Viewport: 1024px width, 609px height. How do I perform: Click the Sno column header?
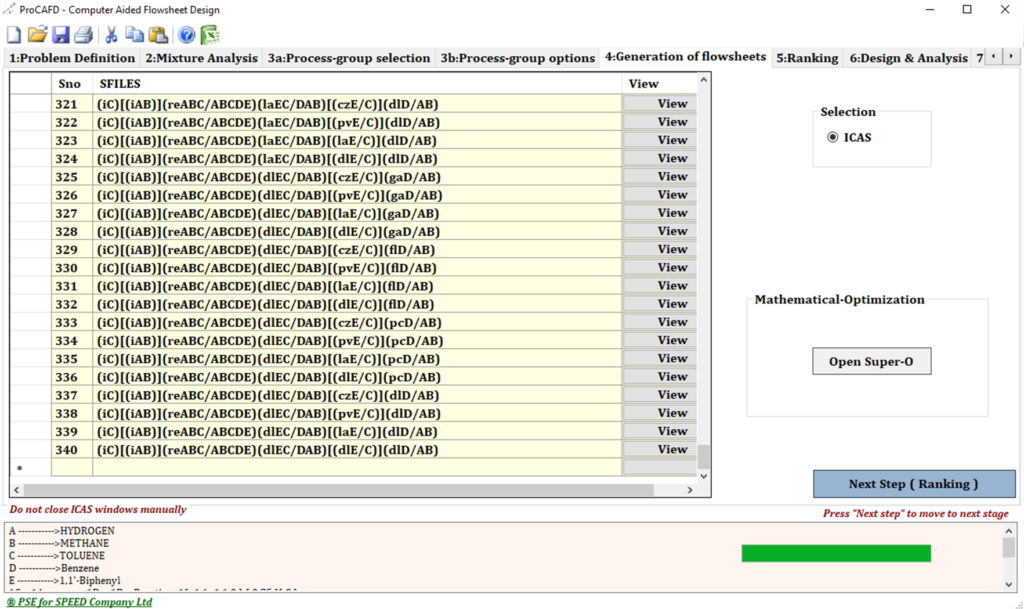72,84
